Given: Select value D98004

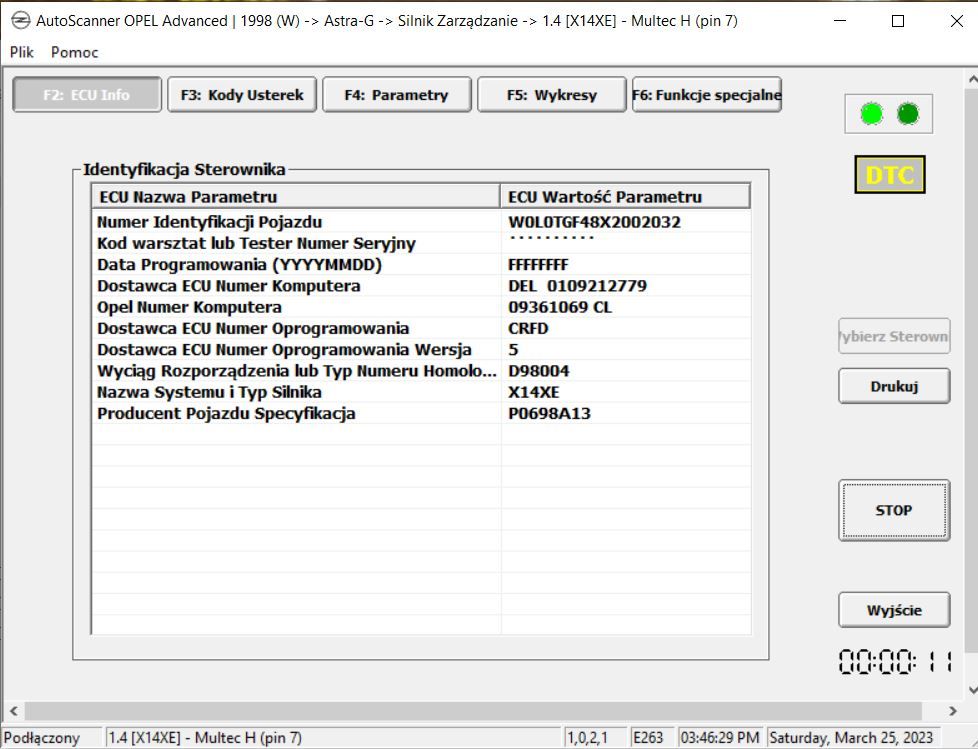Looking at the screenshot, I should point(538,370).
